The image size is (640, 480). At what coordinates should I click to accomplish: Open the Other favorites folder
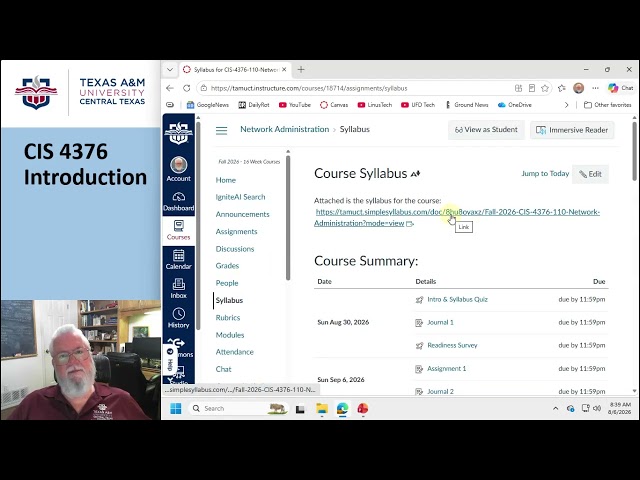coord(608,105)
